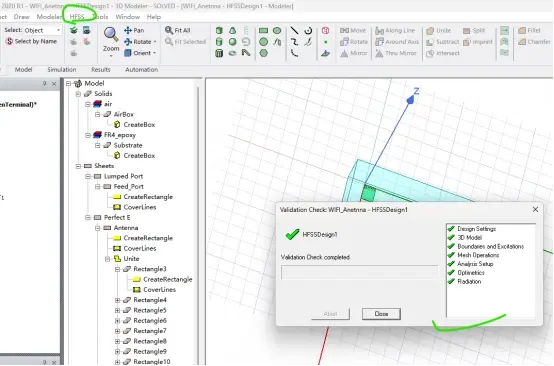554x366 pixels.
Task: Click the Rotate object edit tool
Action: click(354, 42)
